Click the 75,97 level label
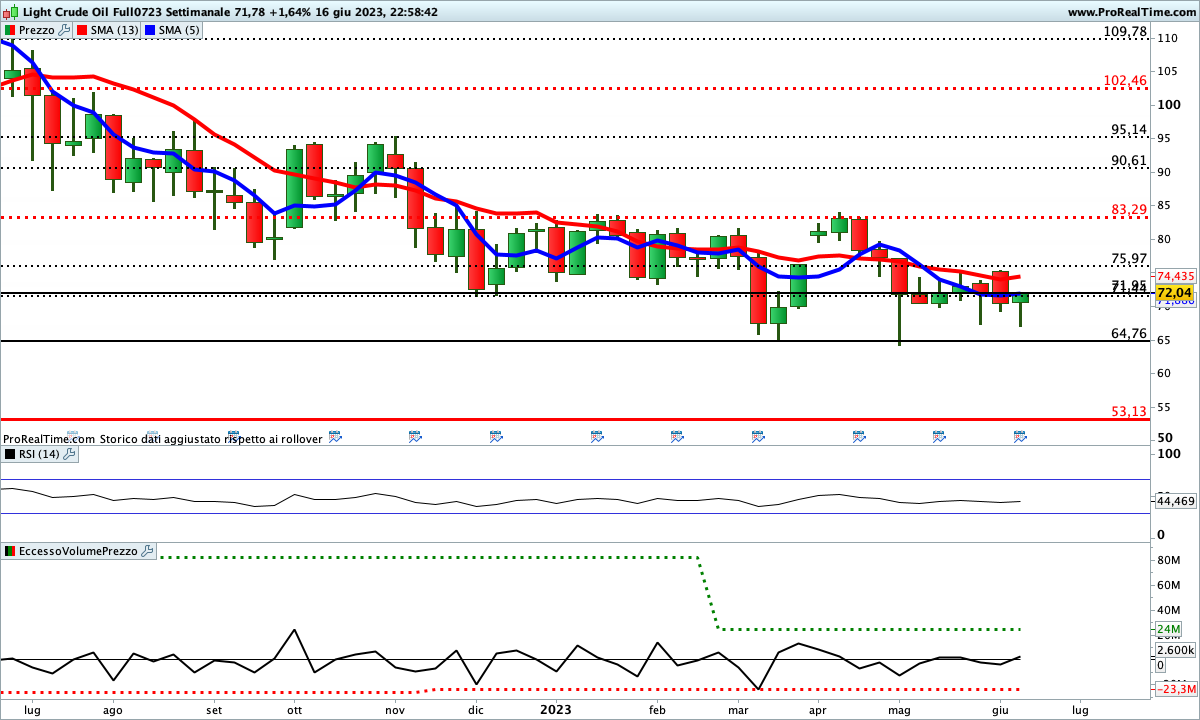The width and height of the screenshot is (1200, 720). (1129, 259)
